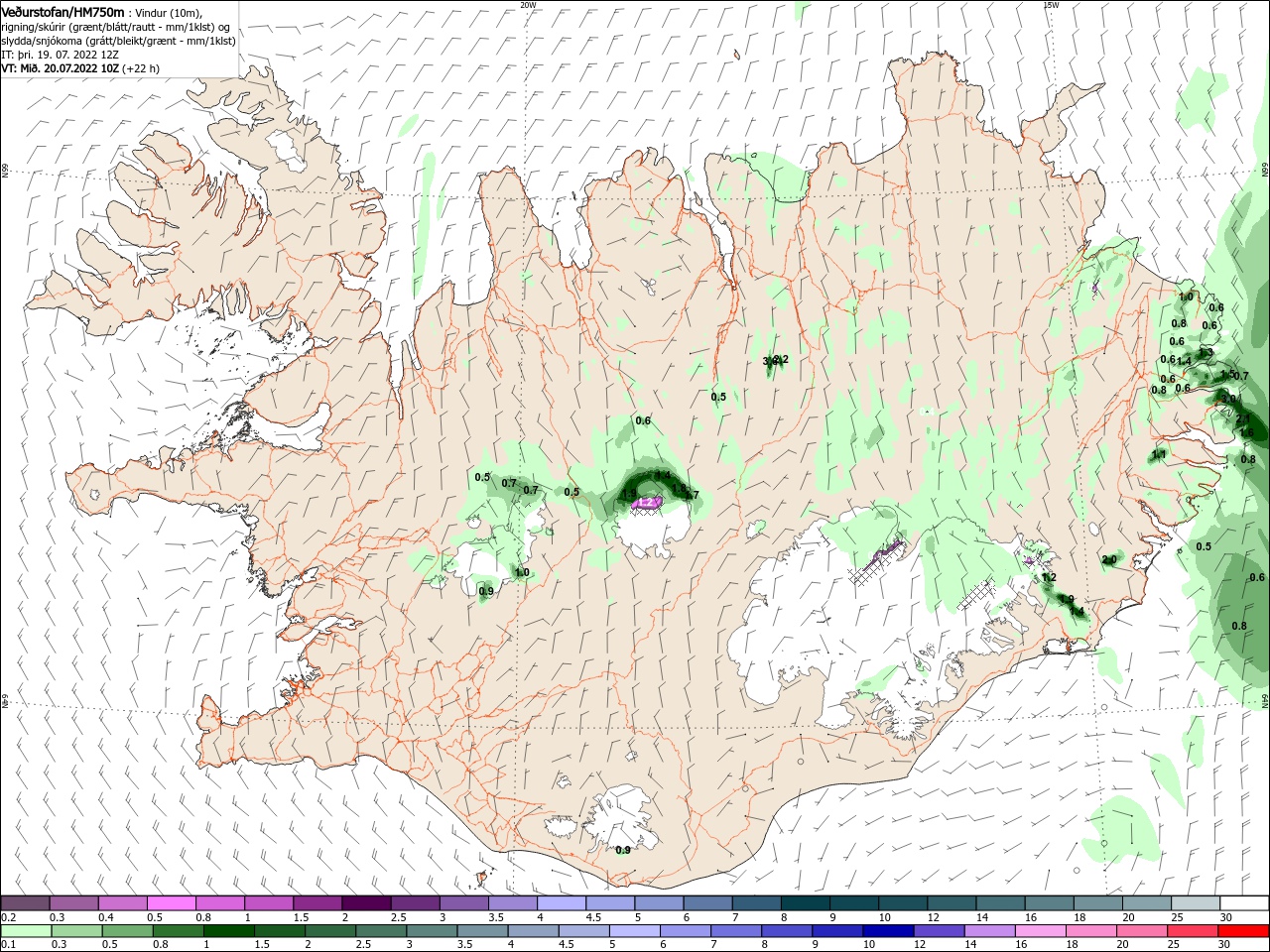The image size is (1270, 952).
Task: Pick the green rain swatch between 0.5 and 0.8
Action: tap(127, 931)
